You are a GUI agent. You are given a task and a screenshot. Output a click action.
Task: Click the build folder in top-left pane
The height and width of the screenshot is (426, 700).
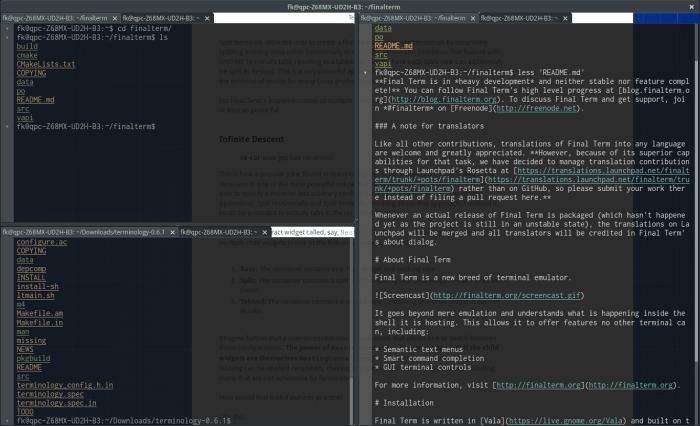[x=27, y=46]
